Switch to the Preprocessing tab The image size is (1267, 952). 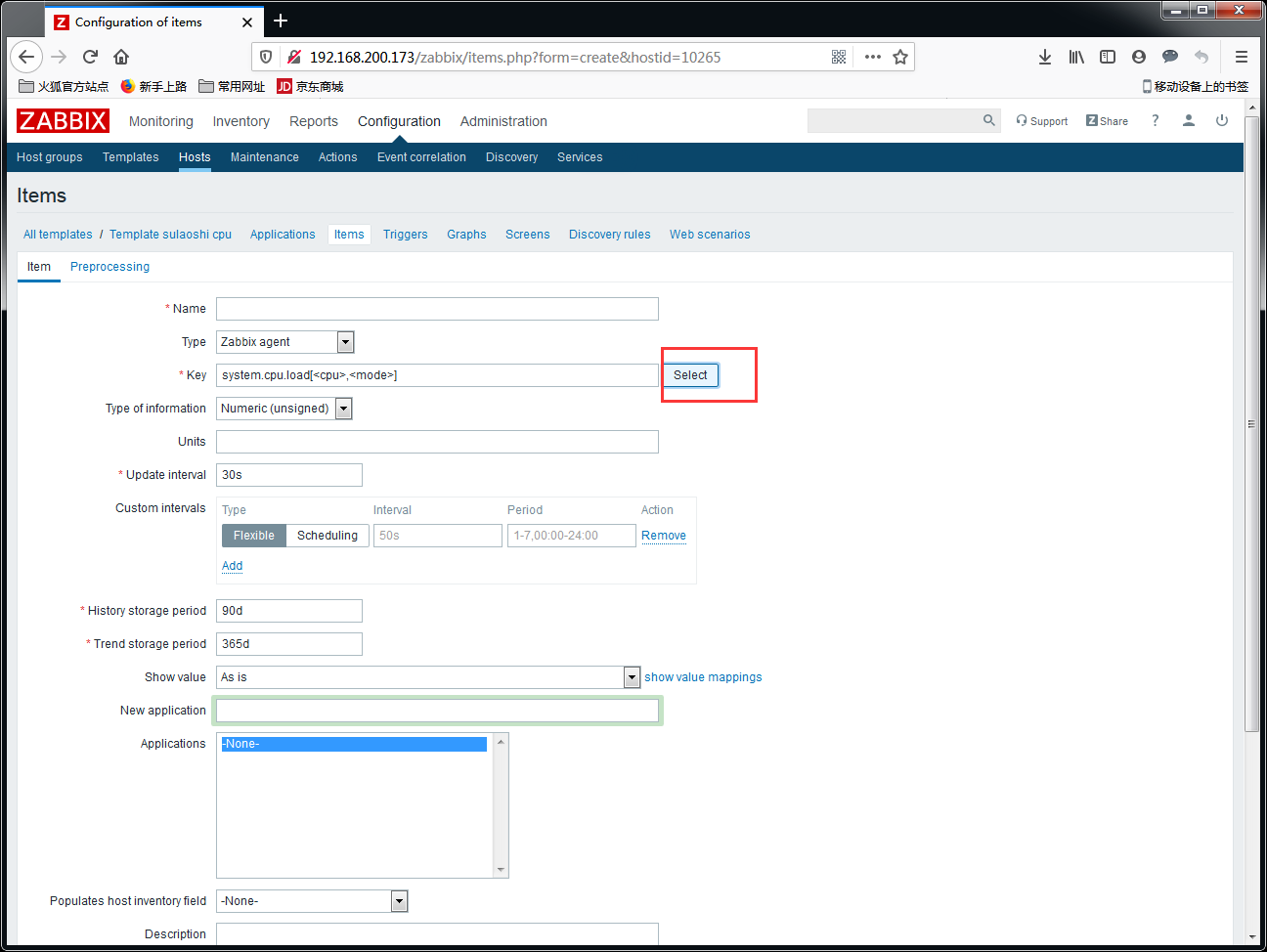click(110, 267)
